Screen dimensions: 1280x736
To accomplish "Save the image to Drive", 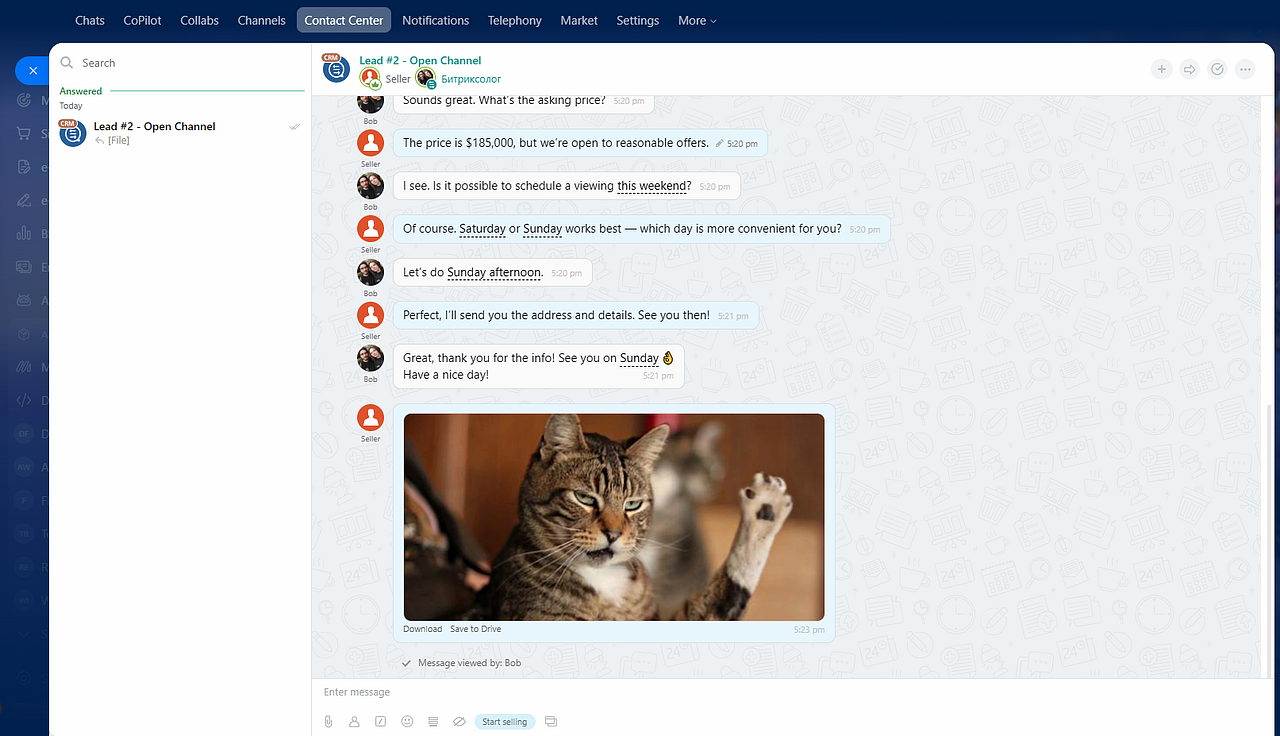I will coord(476,629).
